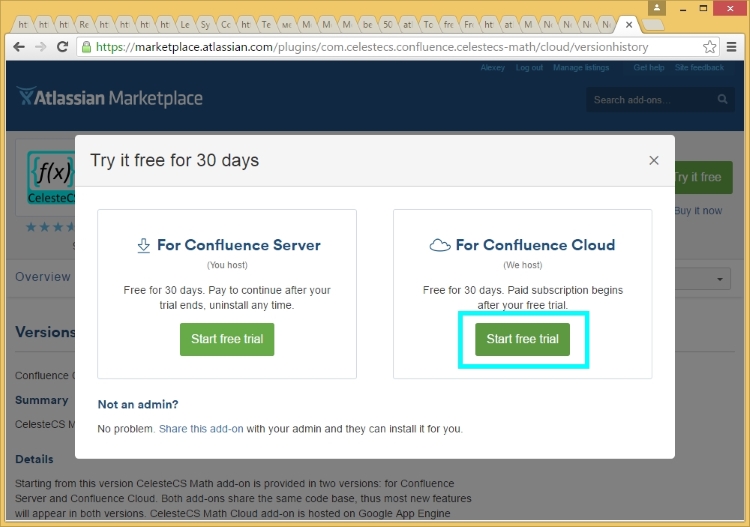Viewport: 750px width, 527px height.
Task: Switch to the 'Cc' browser tab
Action: click(225, 24)
